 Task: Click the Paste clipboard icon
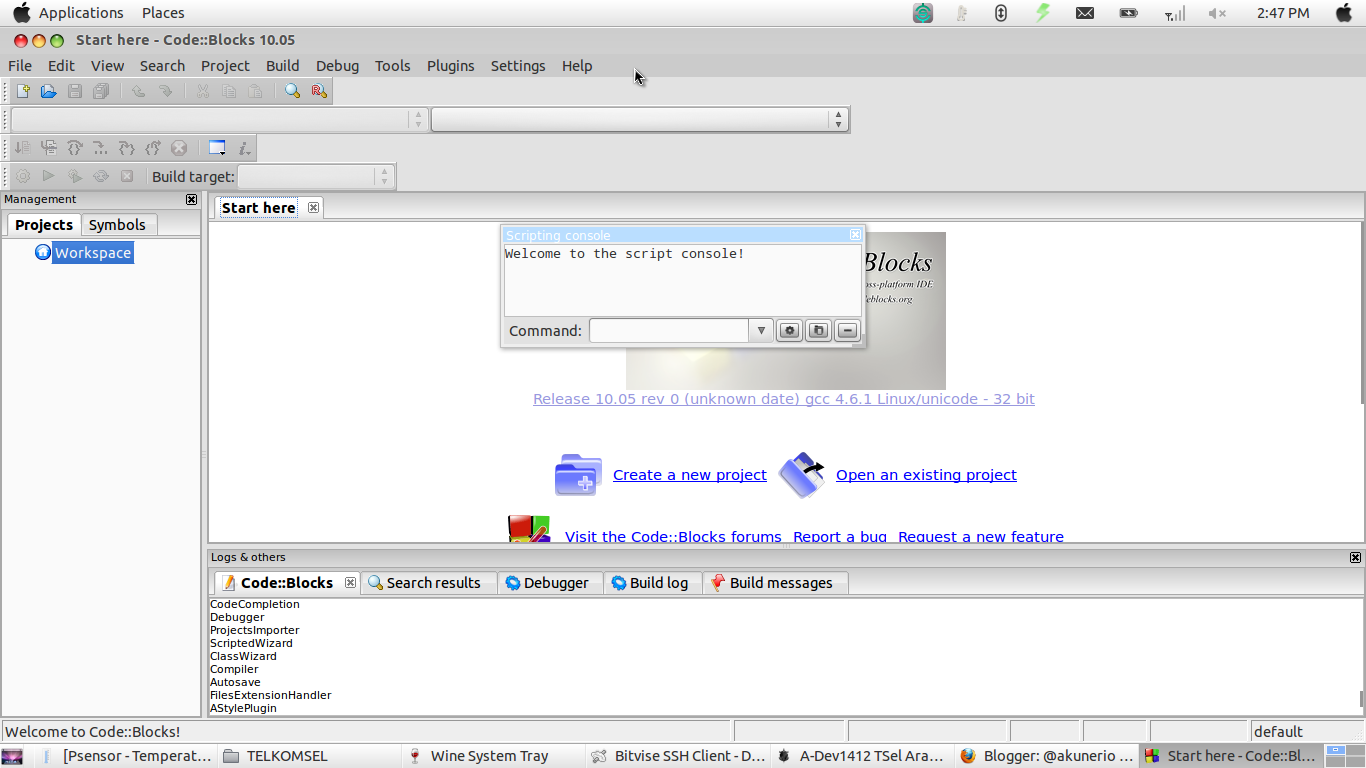[x=255, y=91]
